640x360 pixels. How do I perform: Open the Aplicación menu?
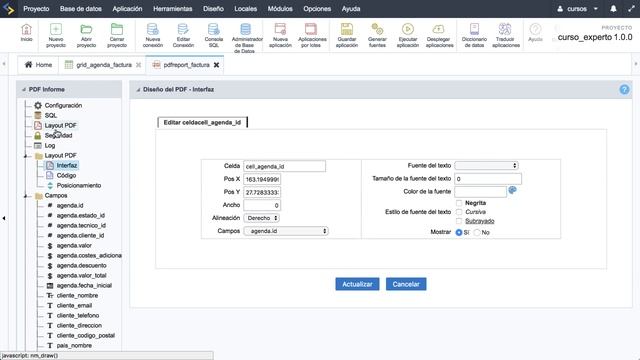coord(127,9)
